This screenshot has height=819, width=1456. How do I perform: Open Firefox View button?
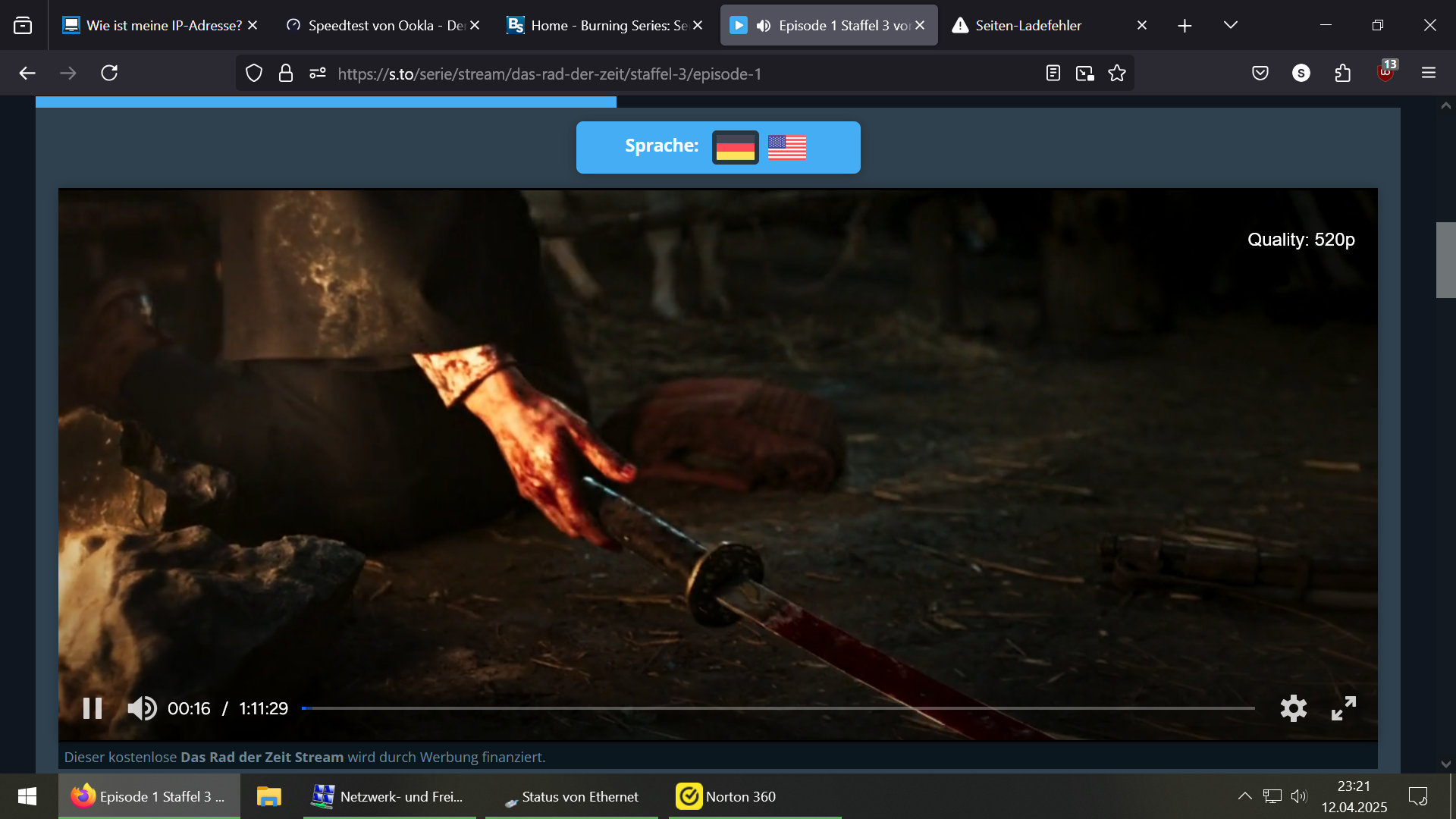pyautogui.click(x=23, y=25)
